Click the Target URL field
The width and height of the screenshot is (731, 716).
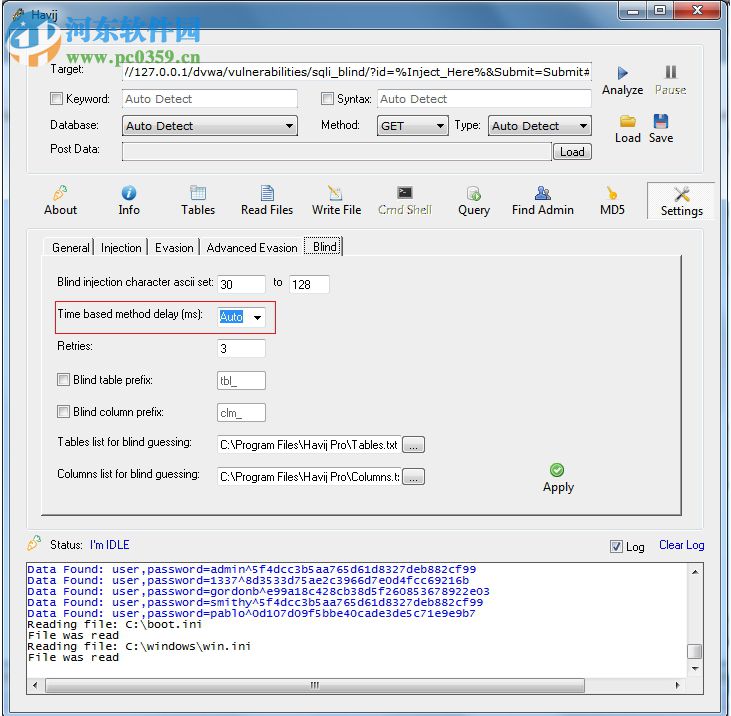(357, 72)
